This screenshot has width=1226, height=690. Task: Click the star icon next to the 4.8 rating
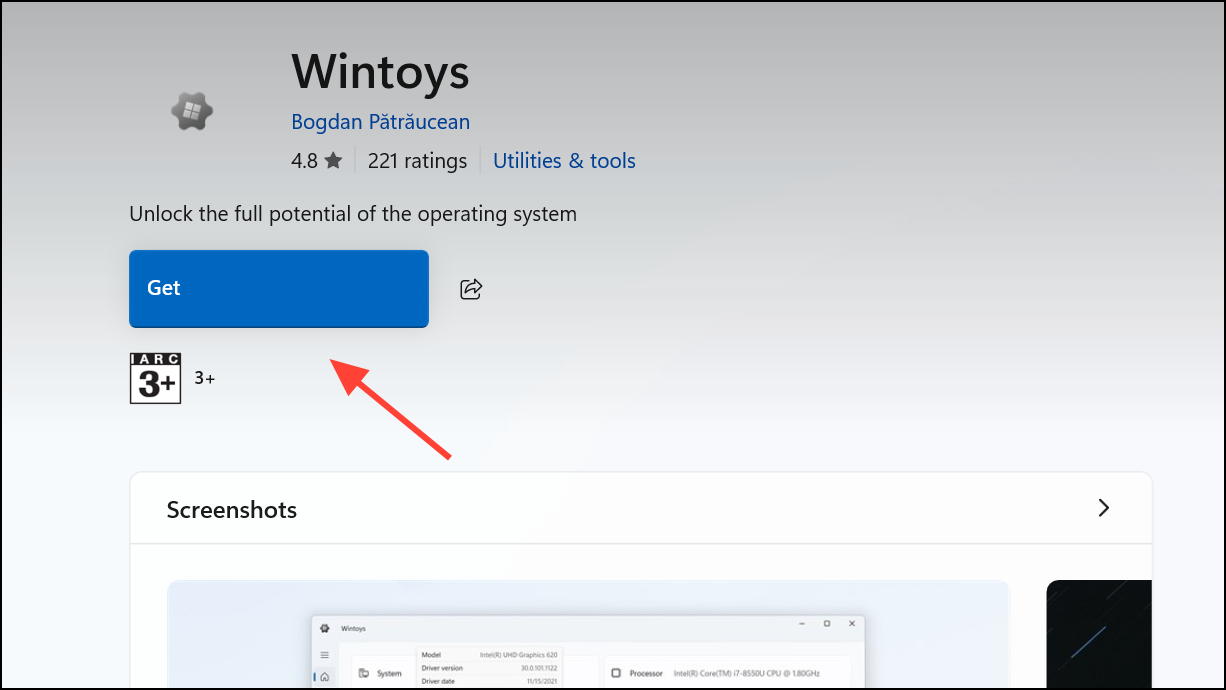pyautogui.click(x=334, y=159)
